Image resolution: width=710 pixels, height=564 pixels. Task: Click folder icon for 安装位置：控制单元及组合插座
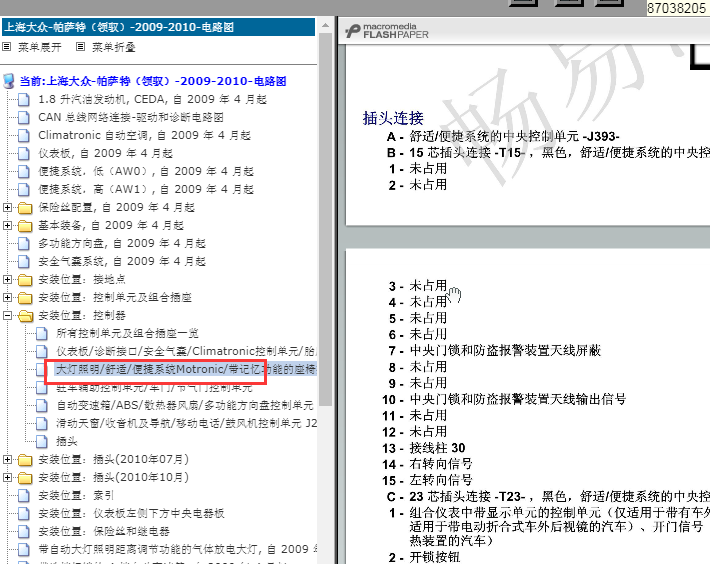tap(25, 298)
